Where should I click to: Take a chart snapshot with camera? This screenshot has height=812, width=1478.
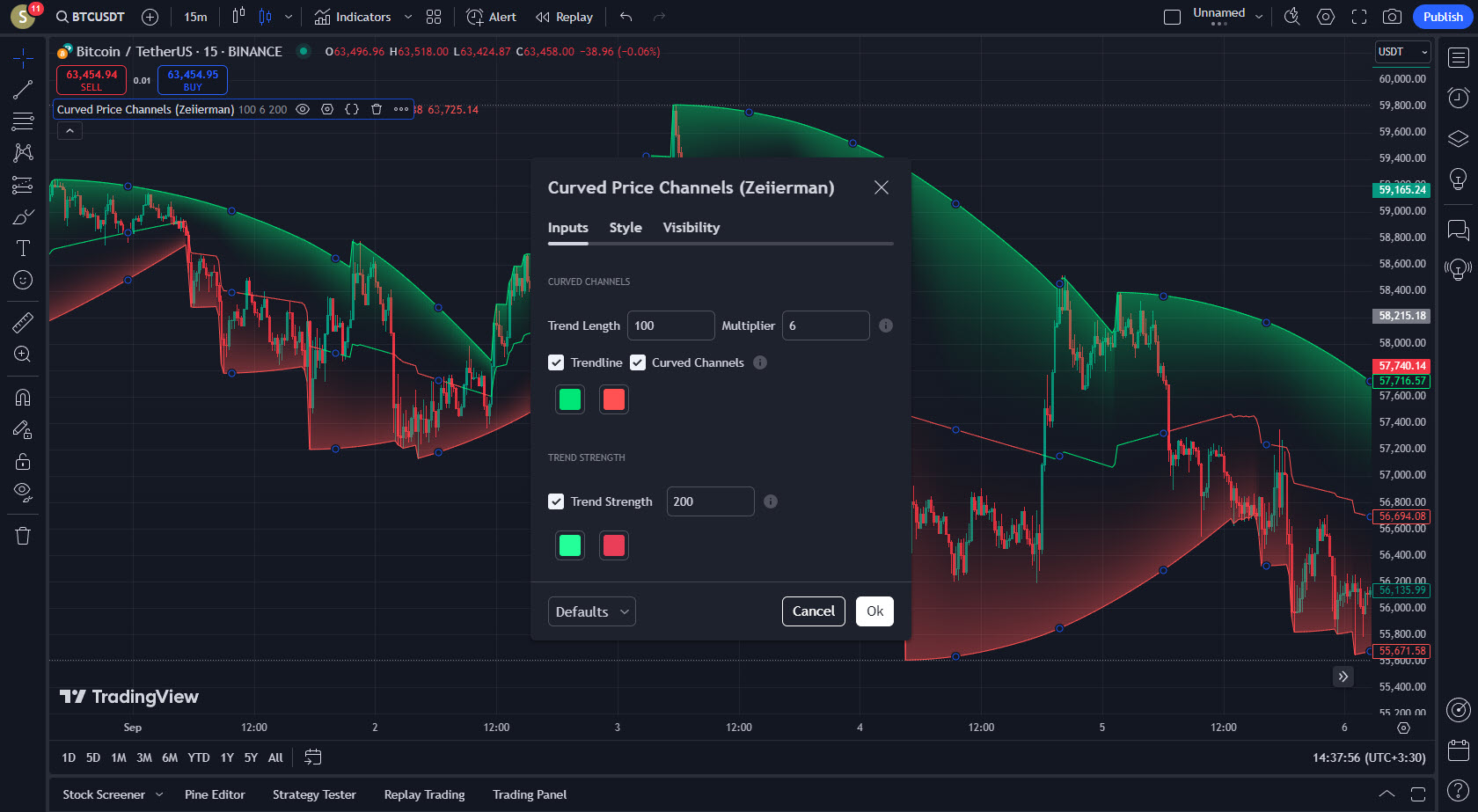(1392, 17)
